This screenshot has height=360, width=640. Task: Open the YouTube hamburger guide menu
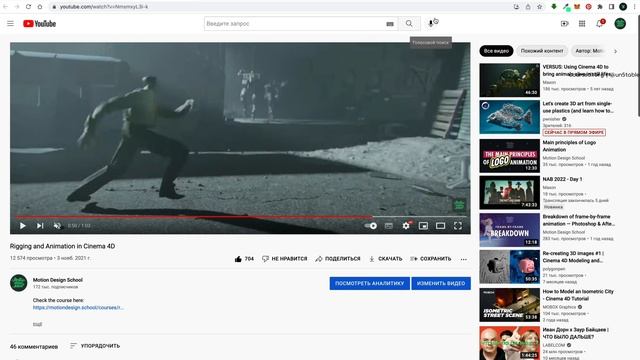tap(11, 24)
